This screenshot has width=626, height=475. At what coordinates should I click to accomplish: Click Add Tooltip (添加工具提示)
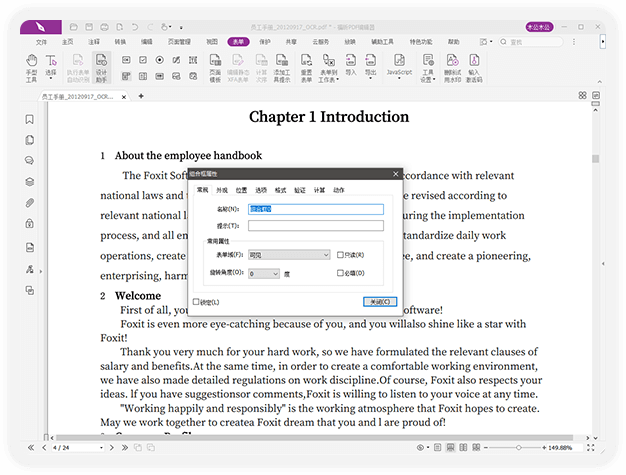(282, 68)
